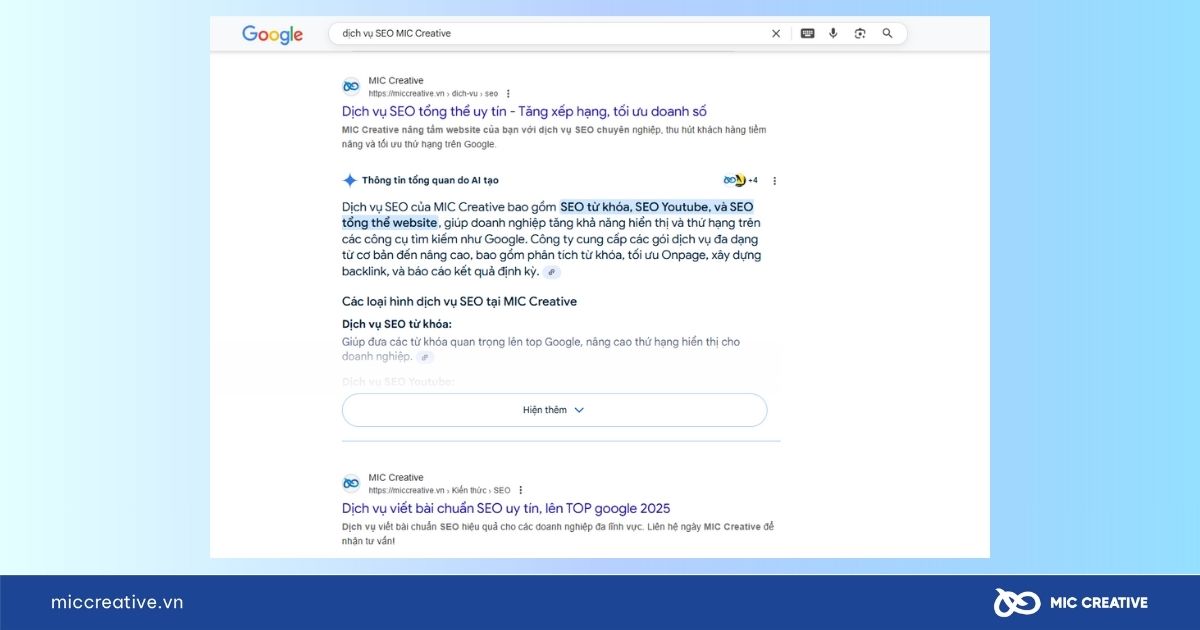Viewport: 1200px width, 630px height.
Task: Click the URL "https://miccreative.vn › Kiến thức › SEO"
Action: (439, 490)
